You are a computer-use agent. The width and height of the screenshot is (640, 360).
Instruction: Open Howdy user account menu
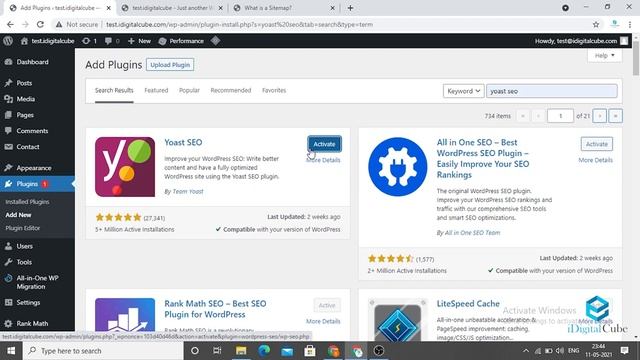point(581,41)
